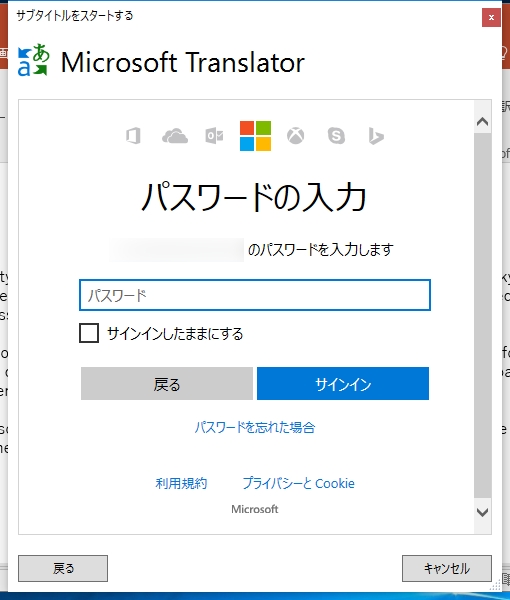Click the scrollbar down arrow

[x=482, y=512]
